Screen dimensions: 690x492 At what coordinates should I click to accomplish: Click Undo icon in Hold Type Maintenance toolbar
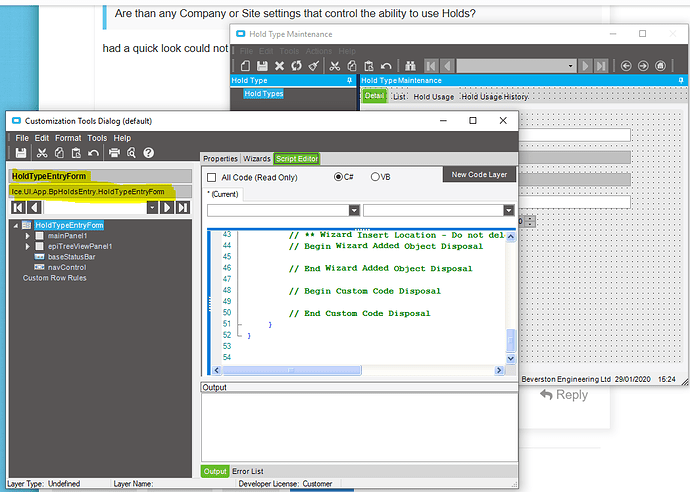click(x=386, y=66)
